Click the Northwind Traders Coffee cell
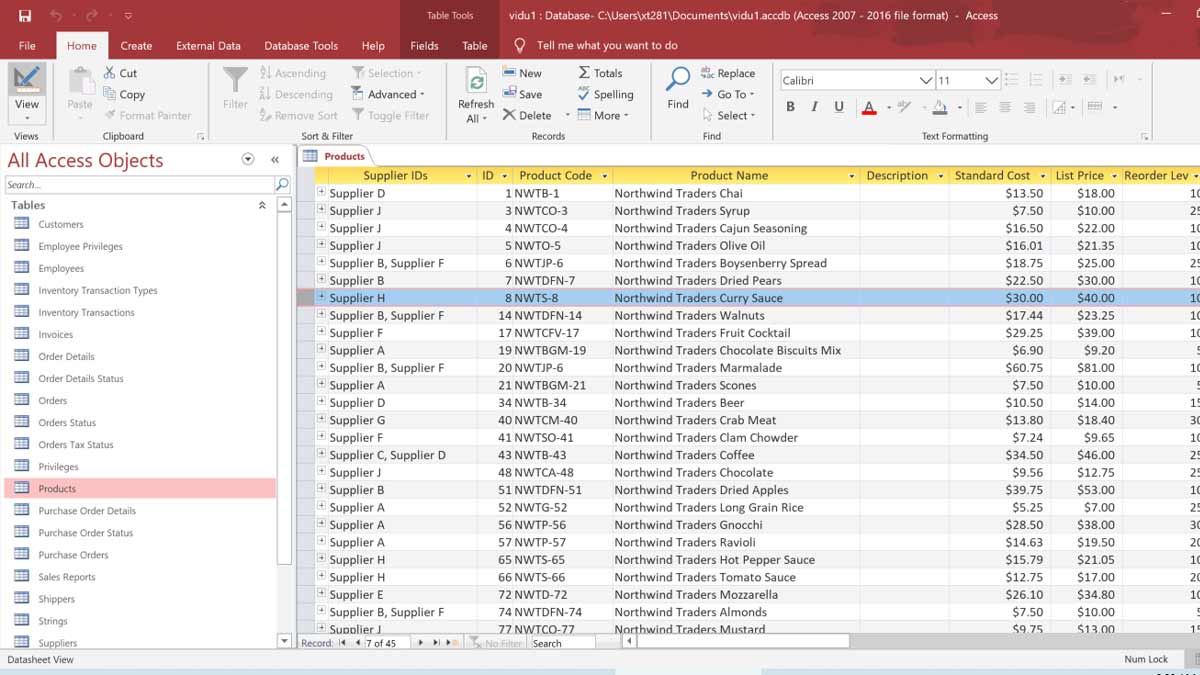This screenshot has width=1200, height=675. [736, 454]
